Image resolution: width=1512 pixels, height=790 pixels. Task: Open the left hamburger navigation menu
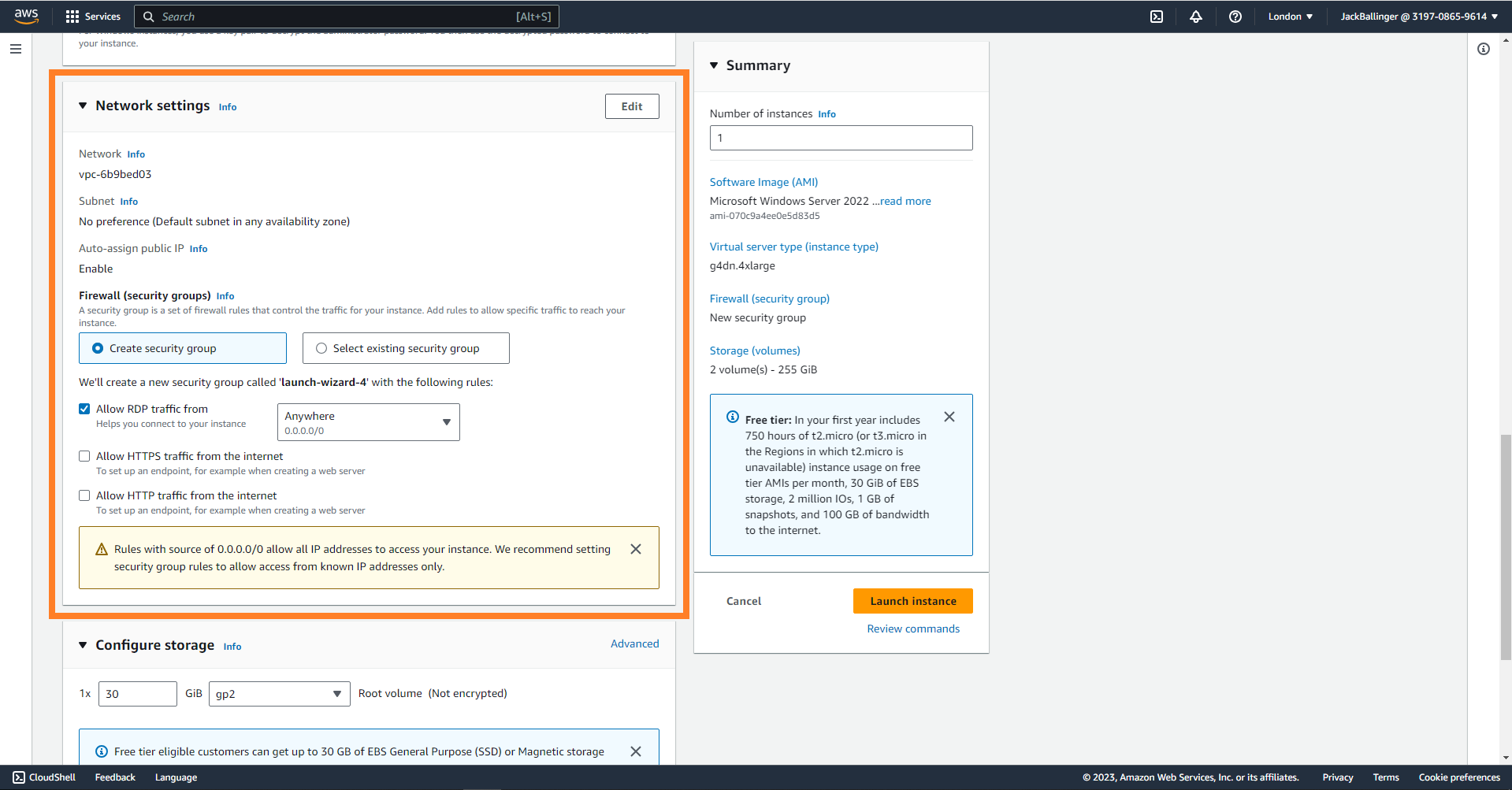tap(16, 49)
